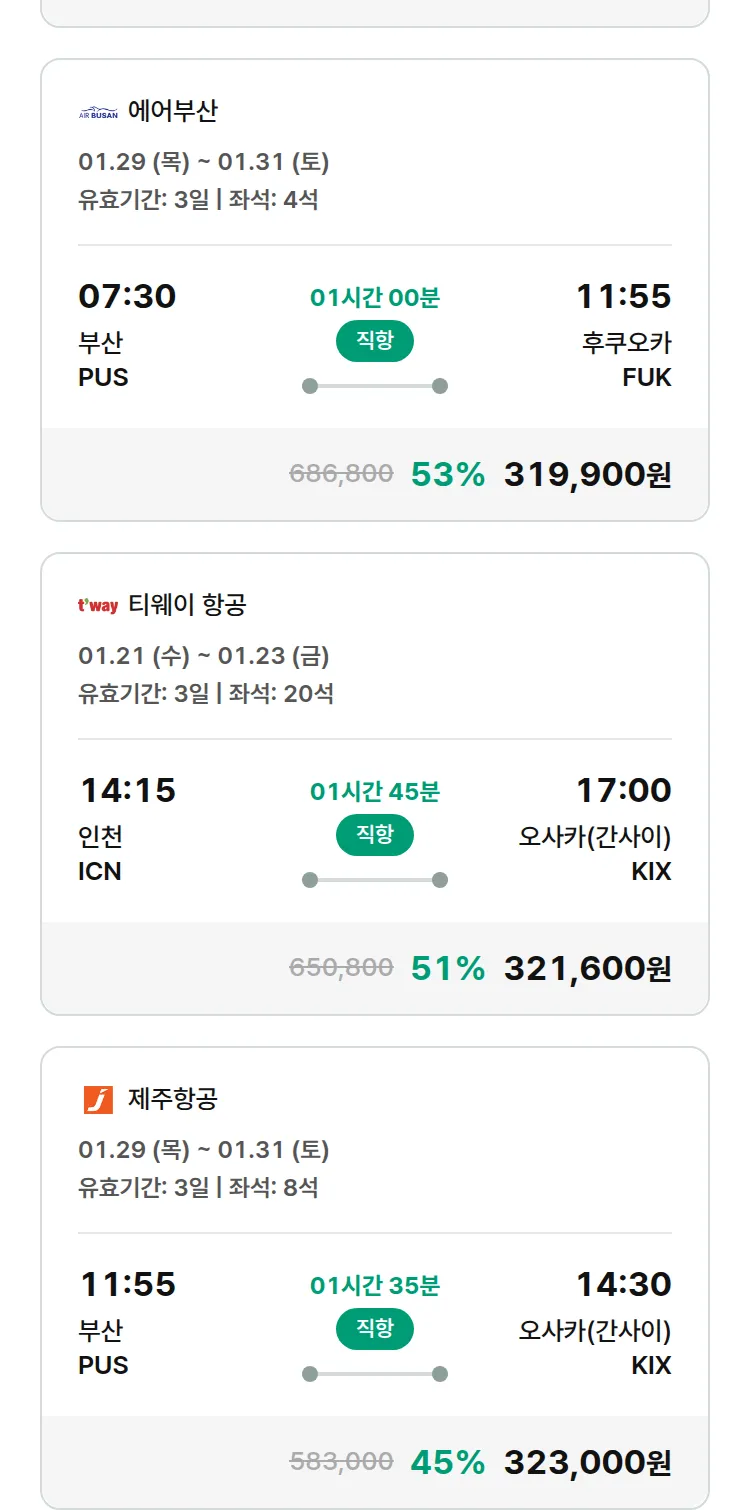Click the ICN departure airport code
The image size is (750, 1510).
click(x=100, y=872)
